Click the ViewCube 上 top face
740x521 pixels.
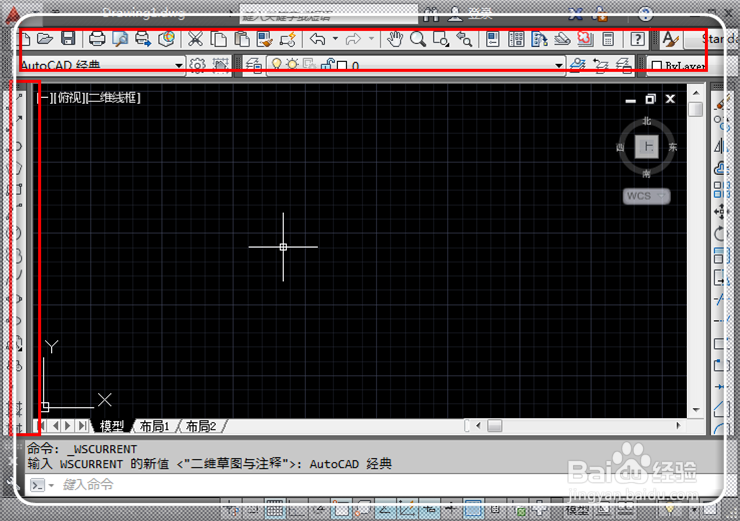pyautogui.click(x=646, y=147)
